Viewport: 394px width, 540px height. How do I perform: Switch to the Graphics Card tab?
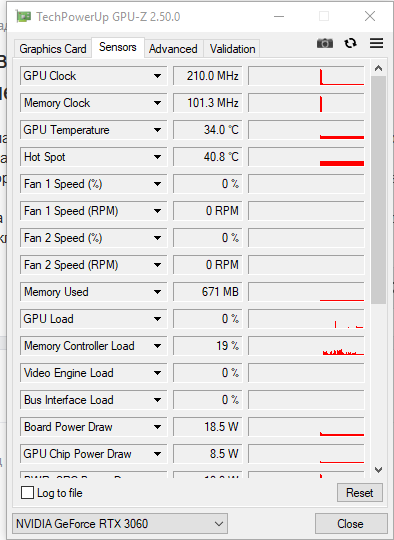pyautogui.click(x=53, y=49)
